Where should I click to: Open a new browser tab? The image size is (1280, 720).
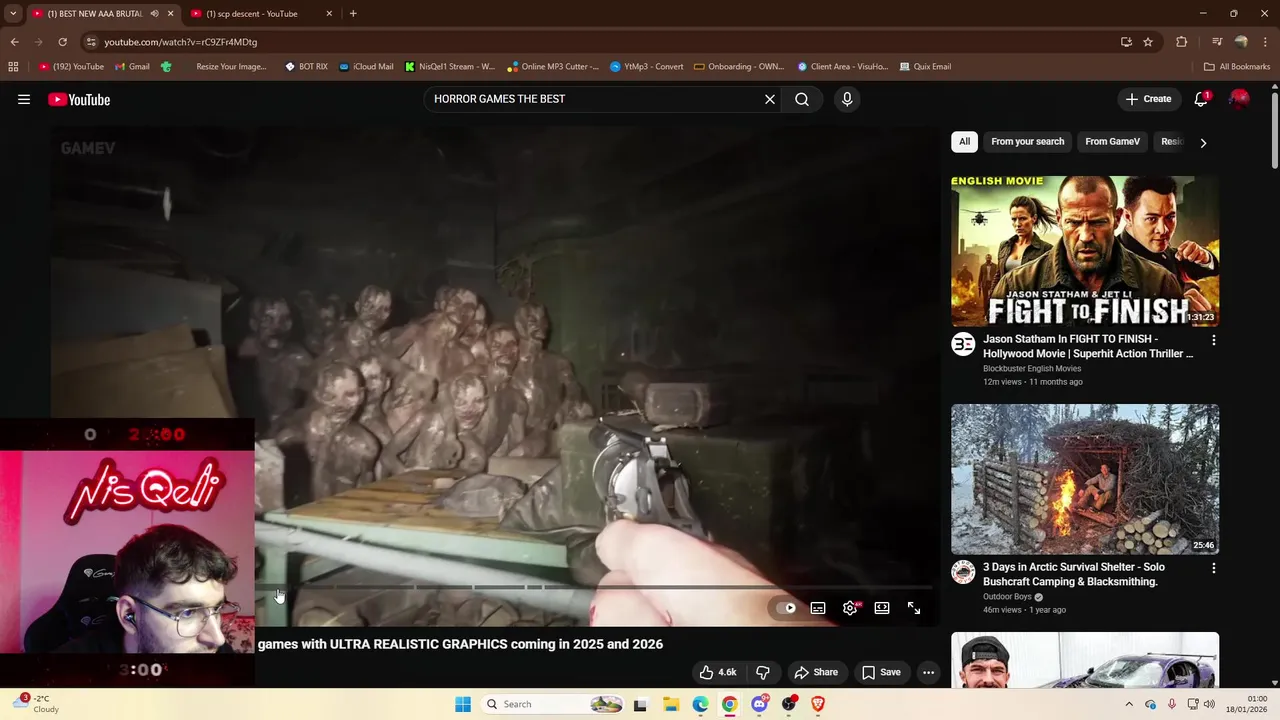353,14
